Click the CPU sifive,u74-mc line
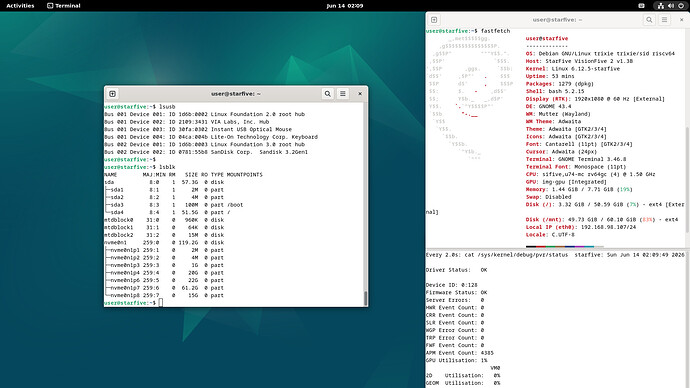The image size is (690, 388). point(590,174)
